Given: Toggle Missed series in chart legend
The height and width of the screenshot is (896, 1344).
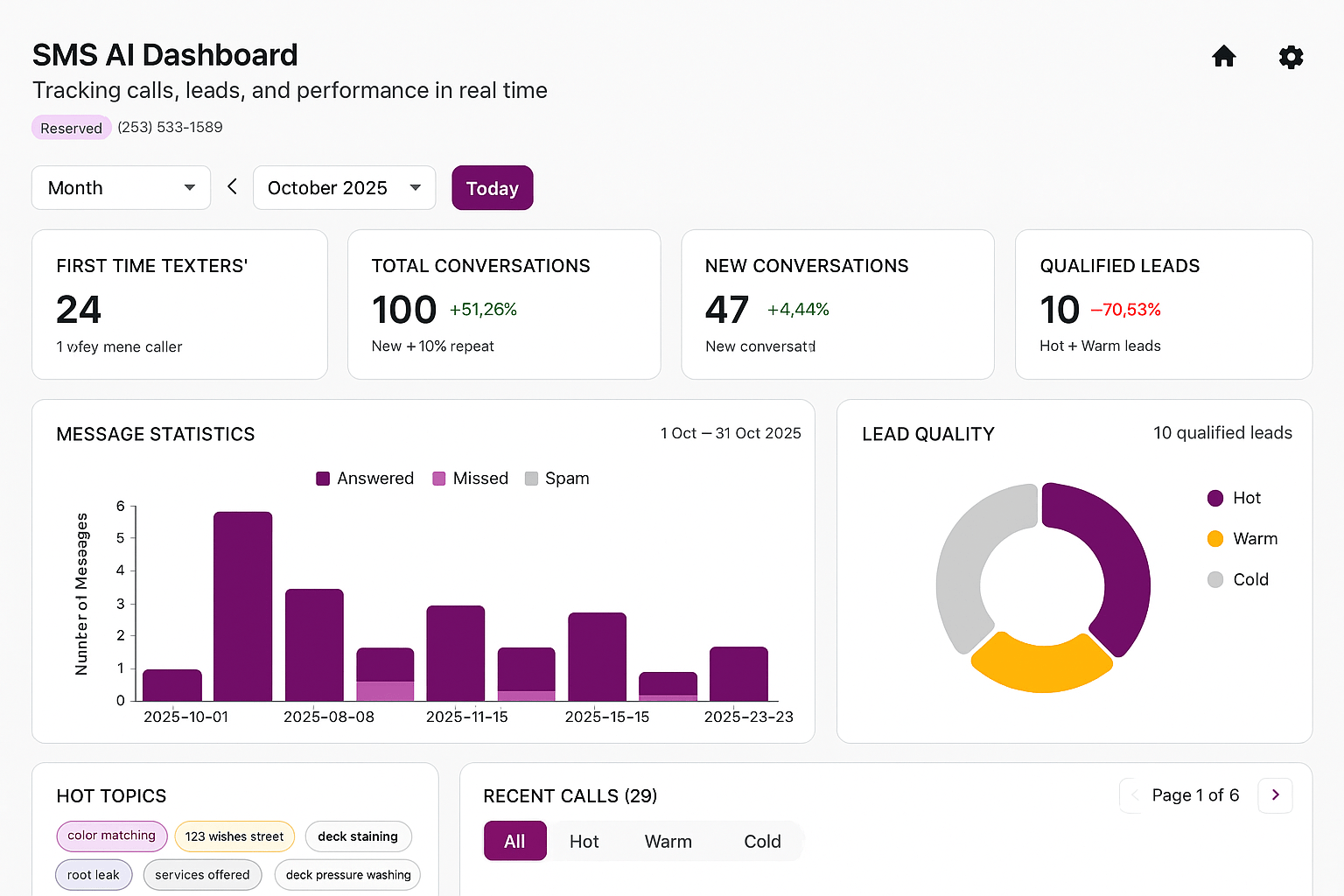Looking at the screenshot, I should pyautogui.click(x=471, y=479).
